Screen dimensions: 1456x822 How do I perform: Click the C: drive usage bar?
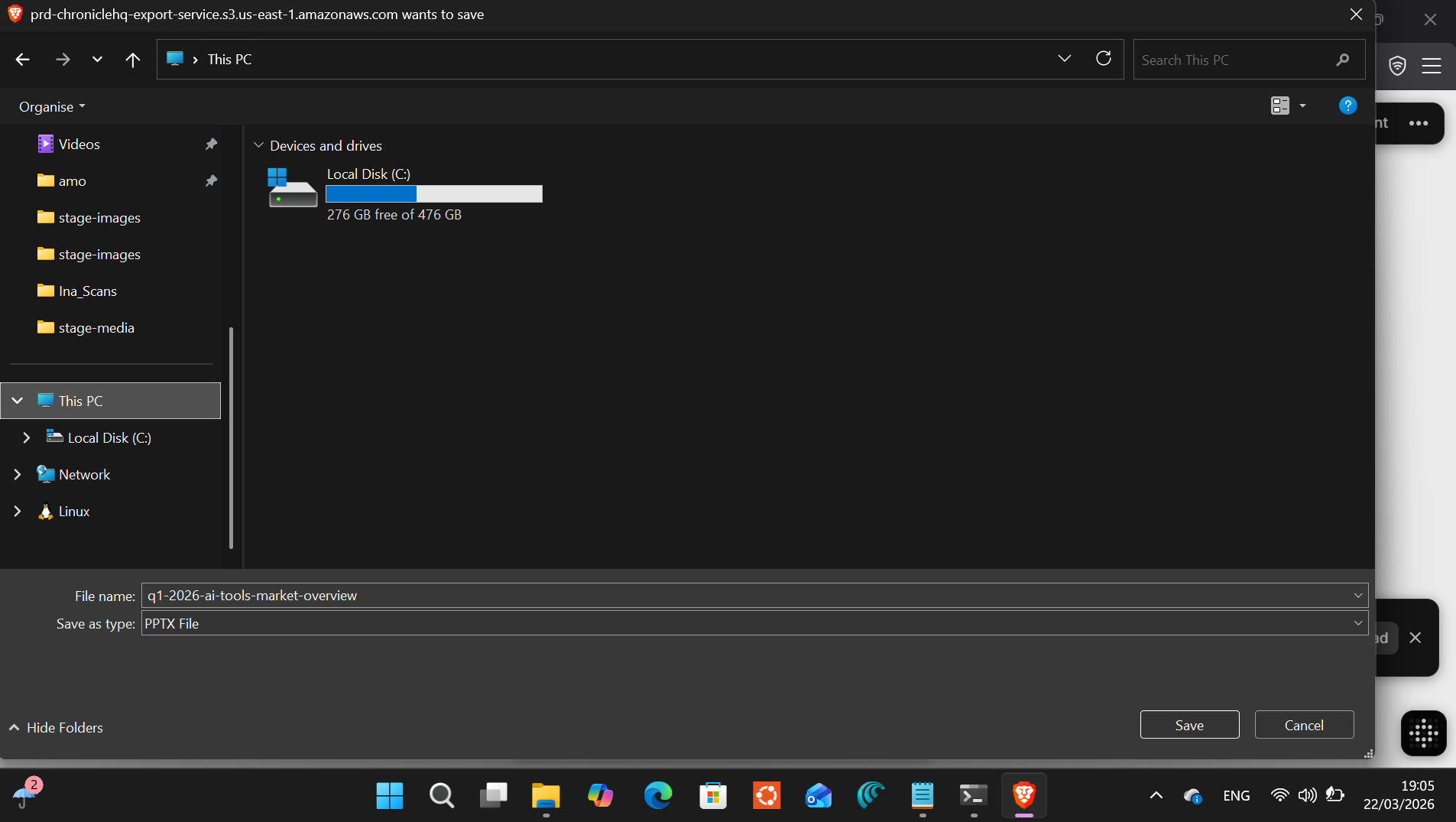pyautogui.click(x=434, y=194)
